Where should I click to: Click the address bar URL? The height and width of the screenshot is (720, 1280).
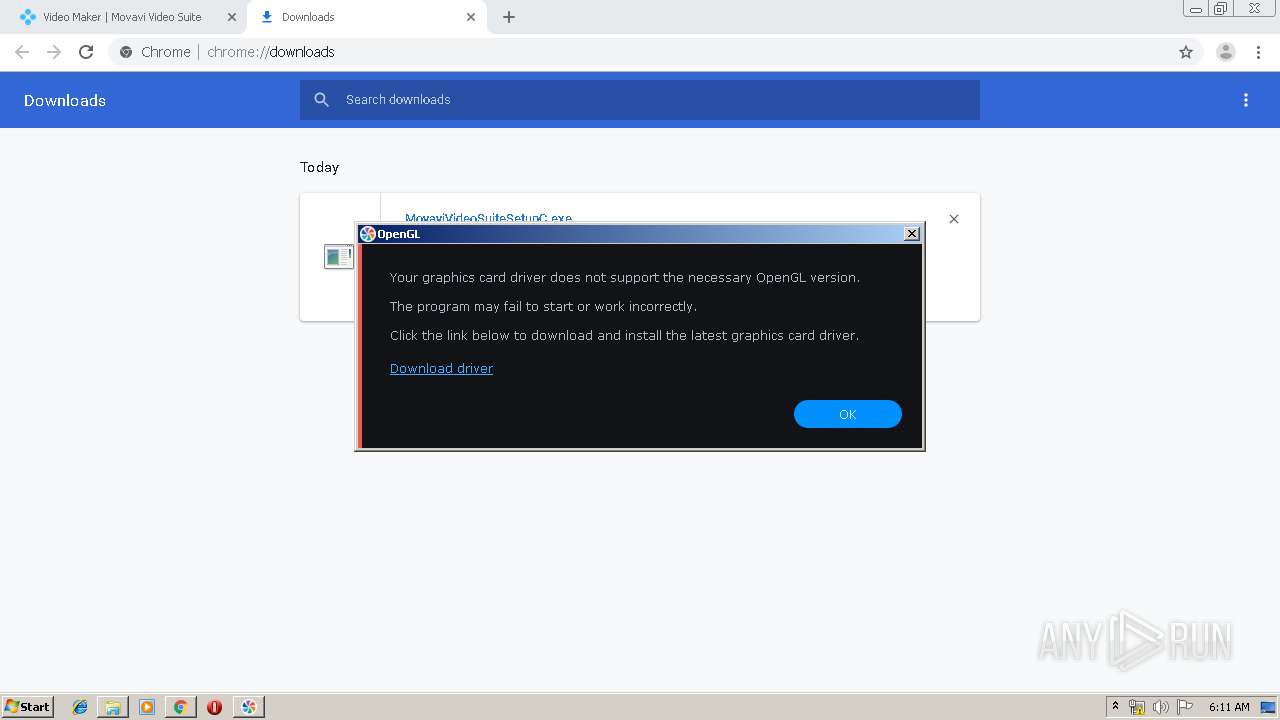[x=271, y=52]
